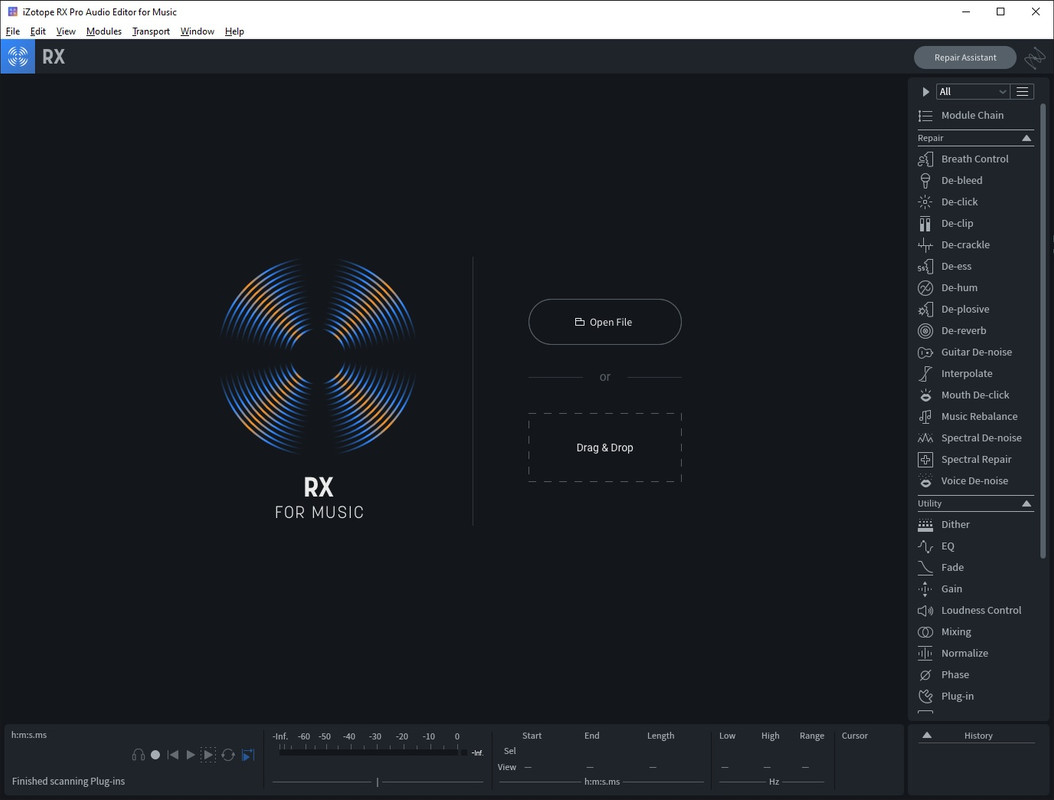
Task: Click the Open File button
Action: (x=604, y=322)
